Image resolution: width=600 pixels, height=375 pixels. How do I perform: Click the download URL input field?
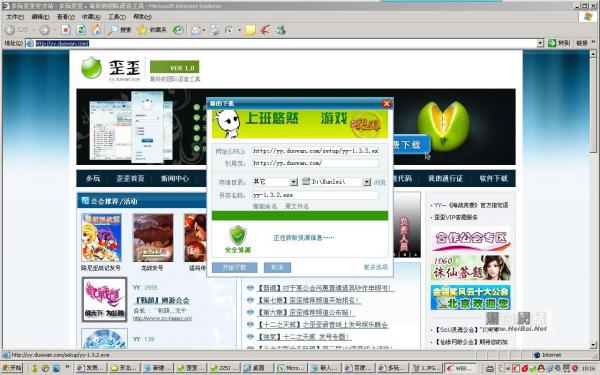tap(315, 151)
